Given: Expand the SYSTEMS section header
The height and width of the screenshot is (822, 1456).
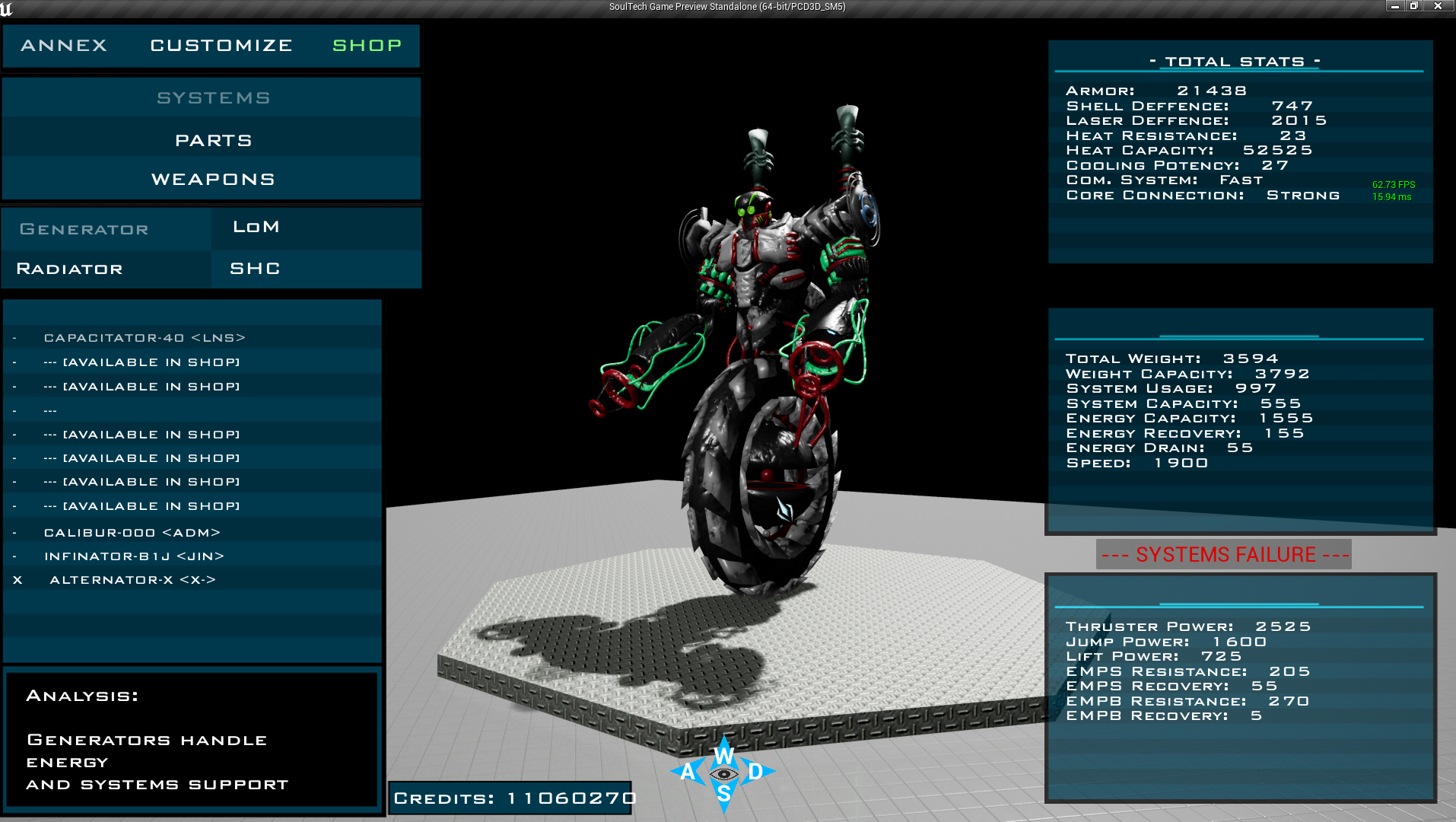Looking at the screenshot, I should [x=212, y=97].
